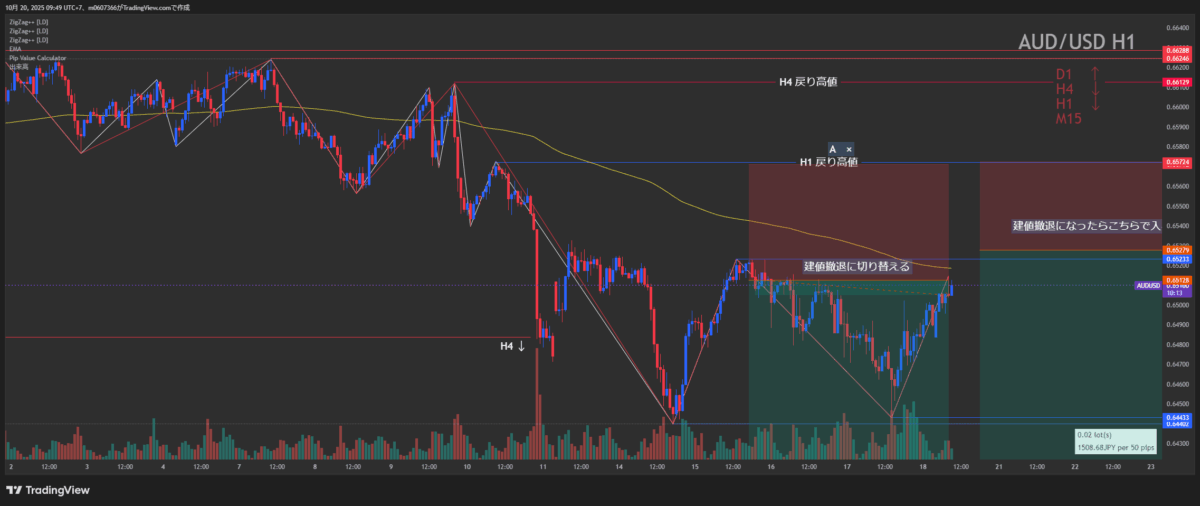The height and width of the screenshot is (506, 1200).
Task: Click the down arrow beside H4
Action: tap(1095, 89)
